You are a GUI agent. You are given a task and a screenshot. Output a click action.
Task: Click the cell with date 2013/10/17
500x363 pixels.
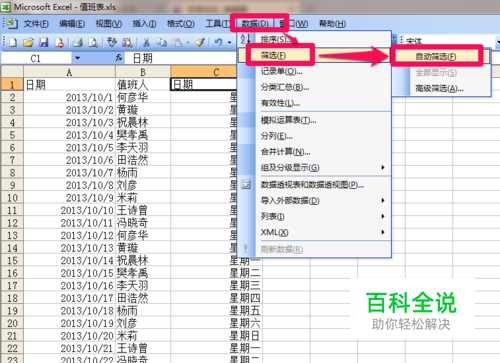pos(69,298)
